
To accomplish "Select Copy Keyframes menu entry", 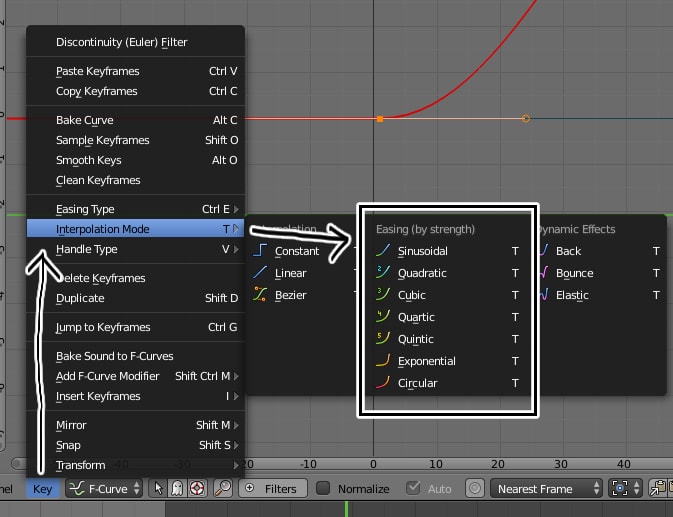I will [135, 91].
